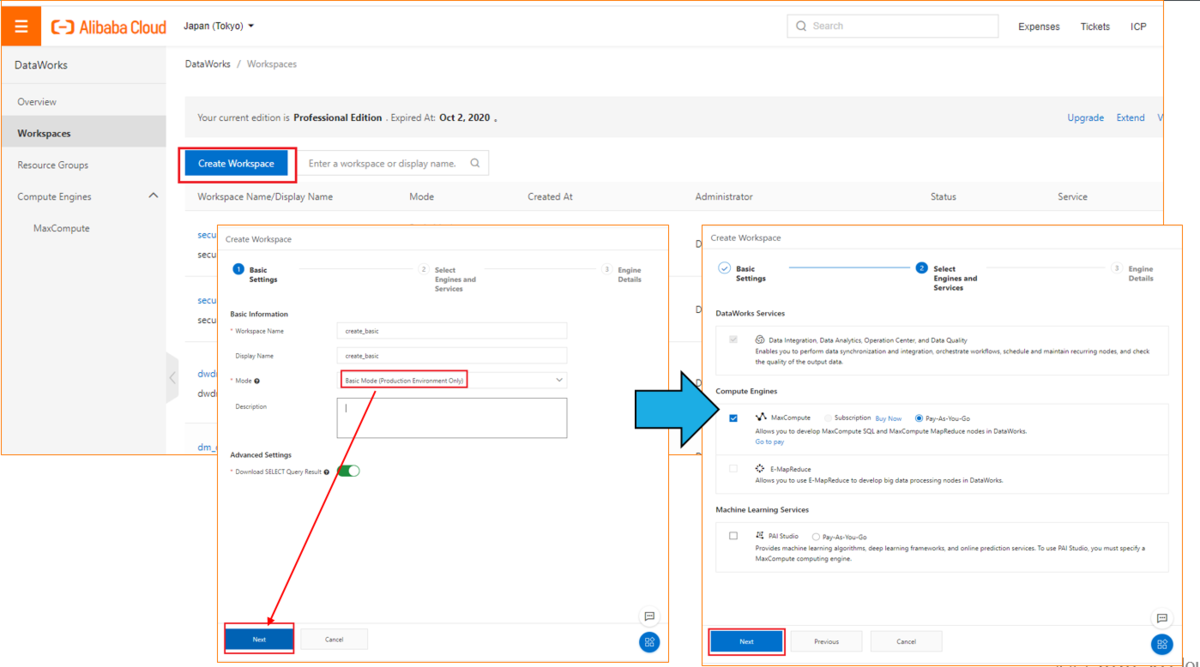This screenshot has width=1200, height=667.
Task: Click the Display Name input field
Action: [x=452, y=356]
